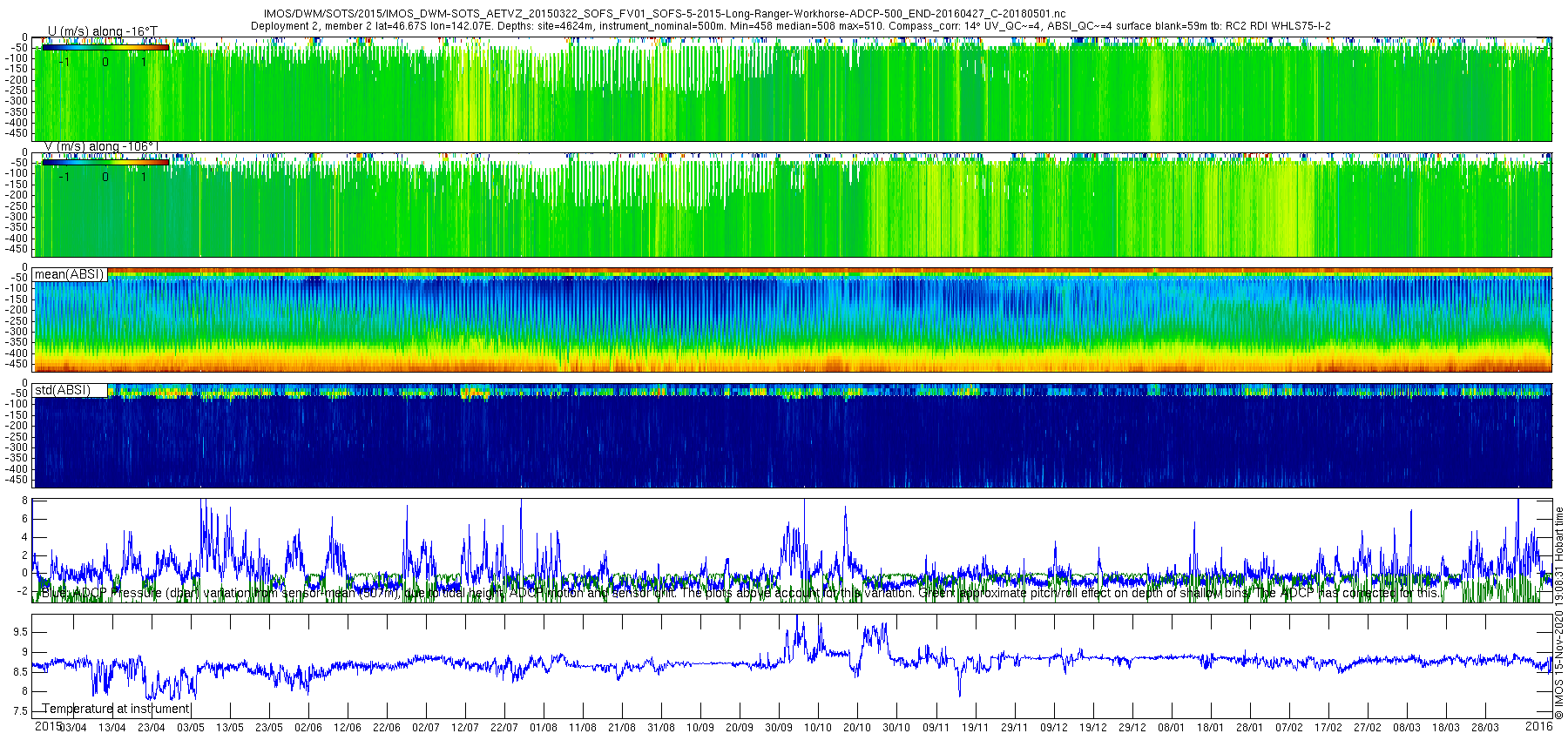The height and width of the screenshot is (740, 1568).
Task: Select the 'V (m/s) along -106°T' panel title
Action: [x=102, y=146]
